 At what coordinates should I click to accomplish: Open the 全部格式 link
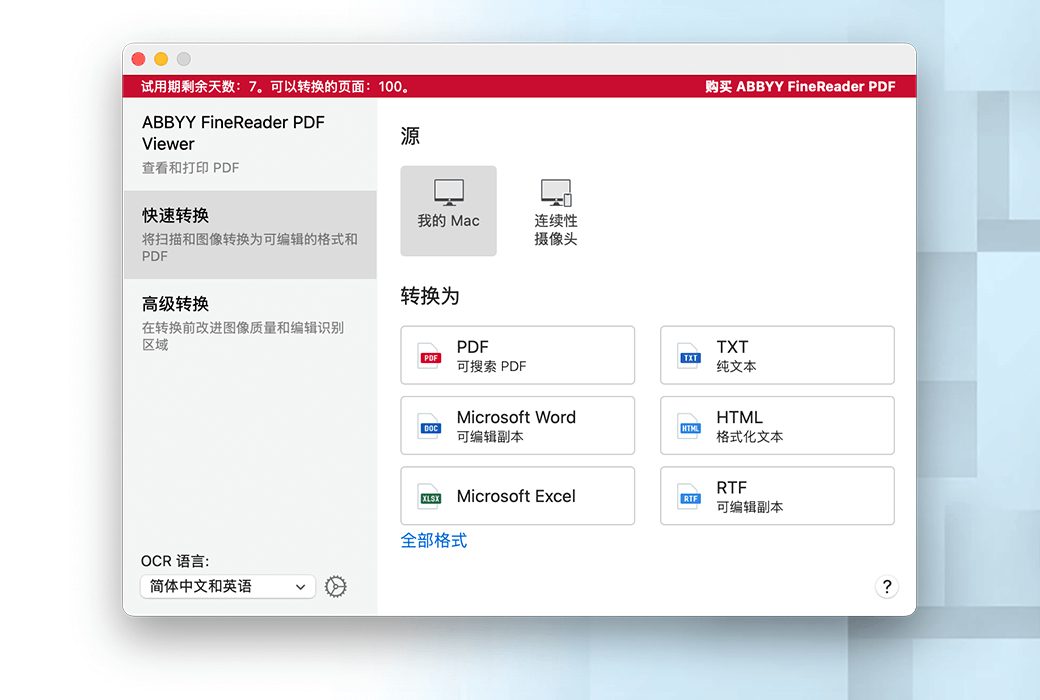coord(434,541)
